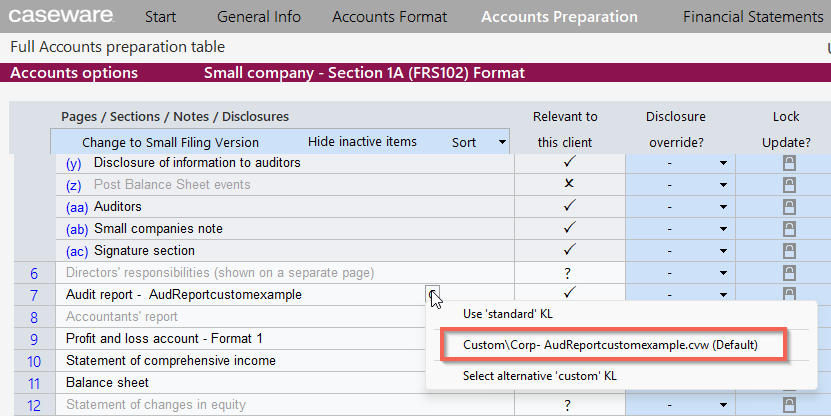The width and height of the screenshot is (831, 416).
Task: Click the Caseware logo
Action: pos(61,16)
